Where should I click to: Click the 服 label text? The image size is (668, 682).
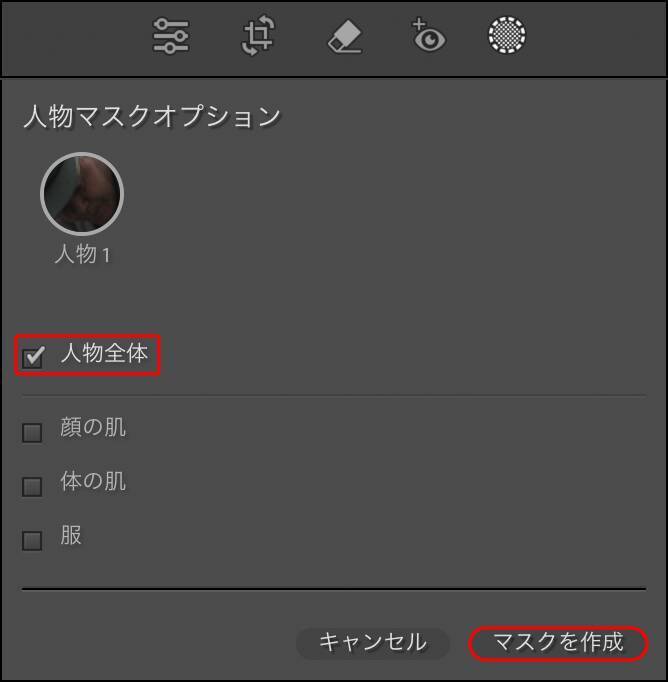(71, 535)
